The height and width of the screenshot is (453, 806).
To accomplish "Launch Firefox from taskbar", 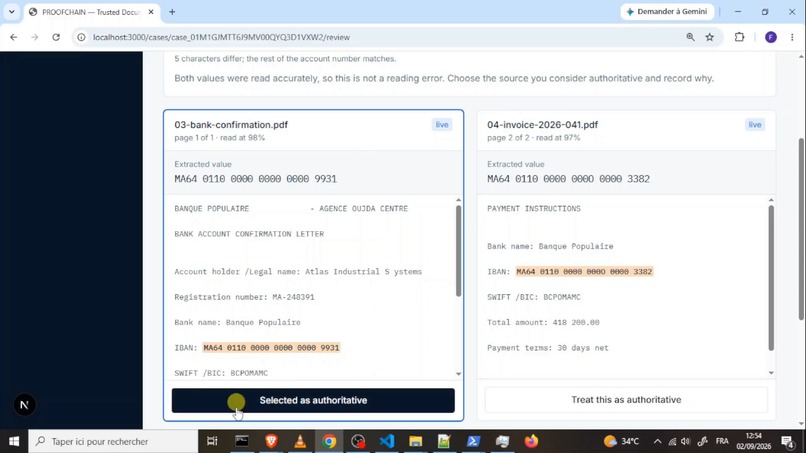I will click(532, 441).
